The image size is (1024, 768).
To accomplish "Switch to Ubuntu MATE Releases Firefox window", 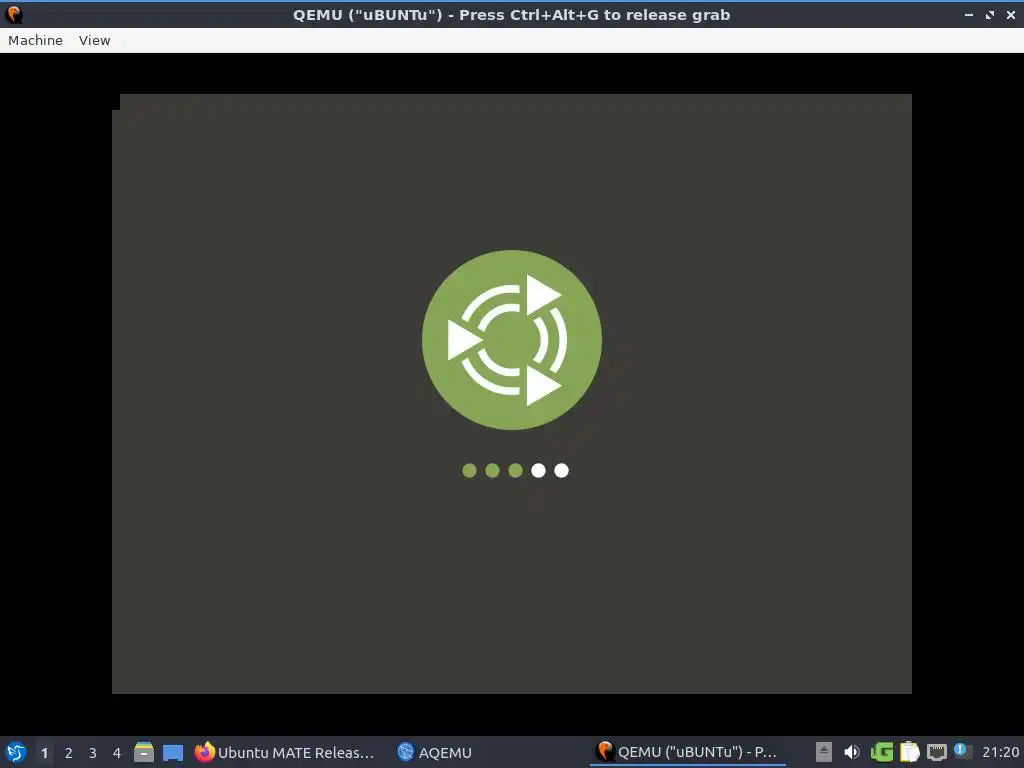I will pos(285,752).
